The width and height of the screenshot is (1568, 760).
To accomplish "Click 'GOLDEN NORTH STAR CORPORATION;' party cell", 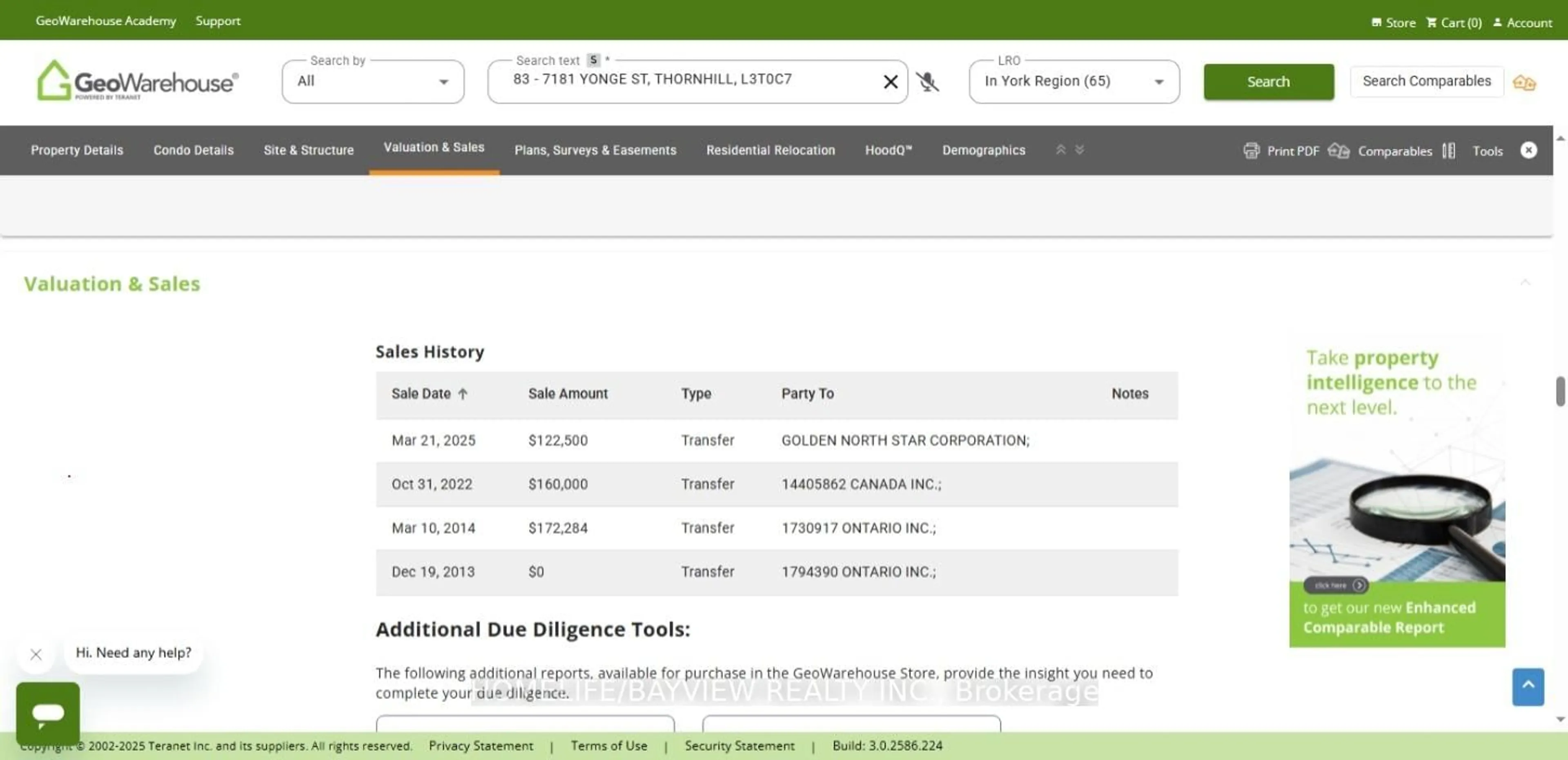I will point(906,440).
